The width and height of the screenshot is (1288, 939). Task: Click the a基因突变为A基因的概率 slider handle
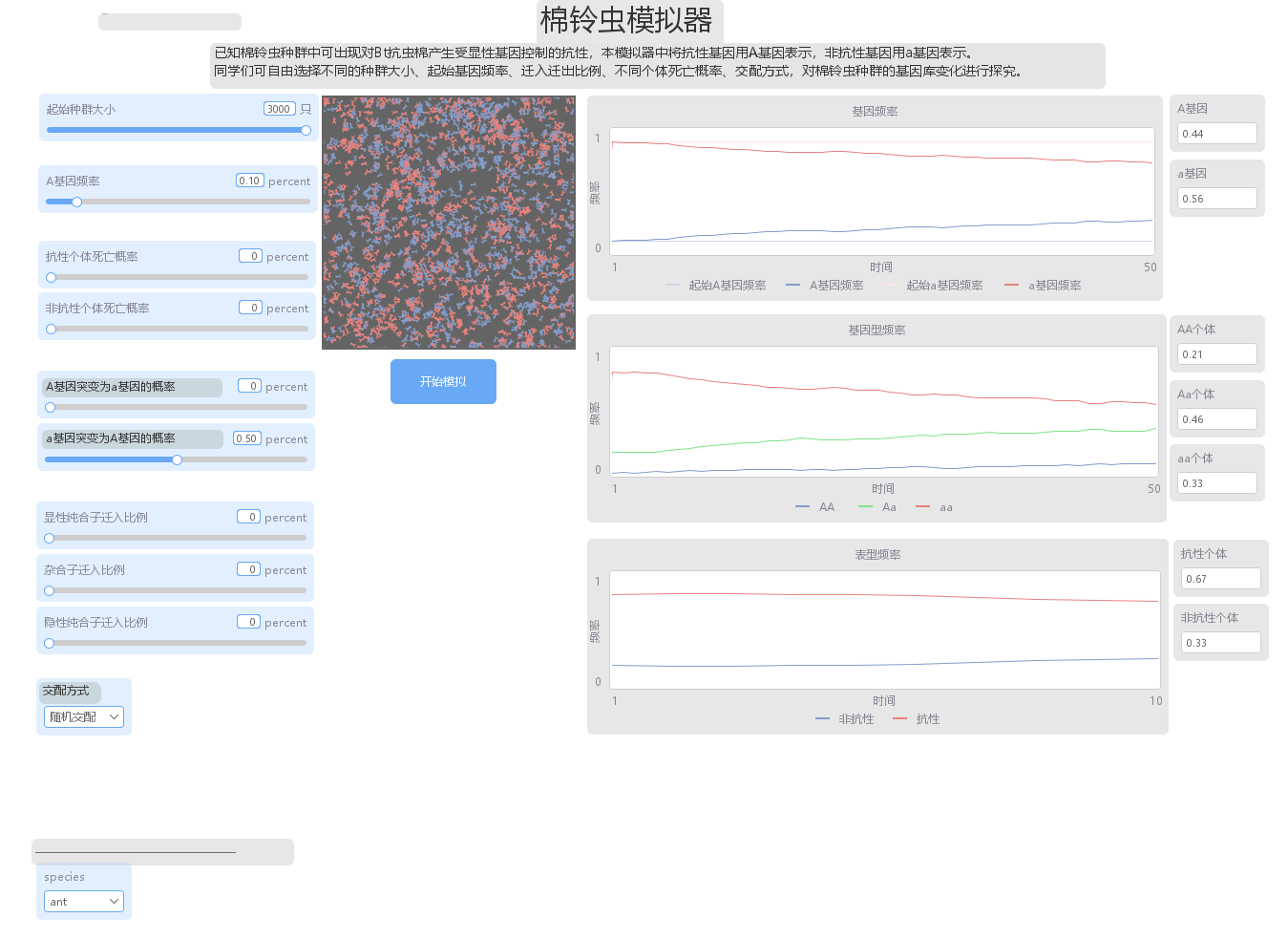point(177,459)
